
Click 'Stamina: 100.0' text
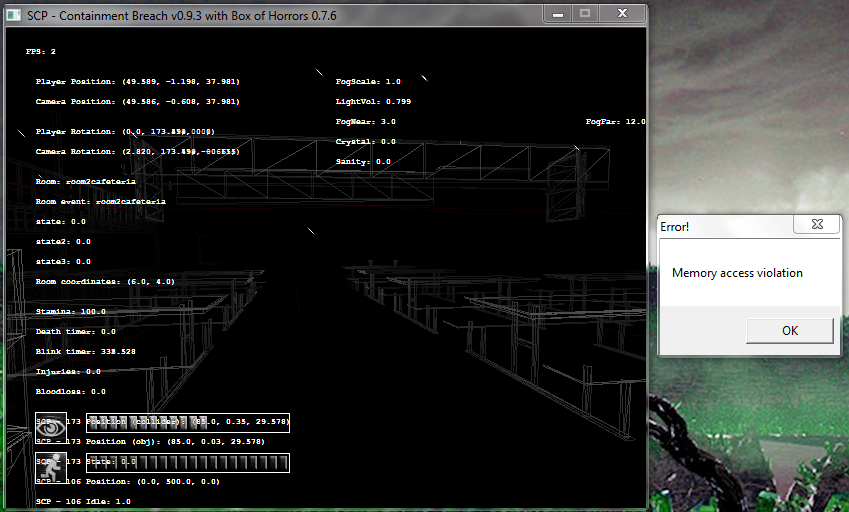tap(70, 312)
